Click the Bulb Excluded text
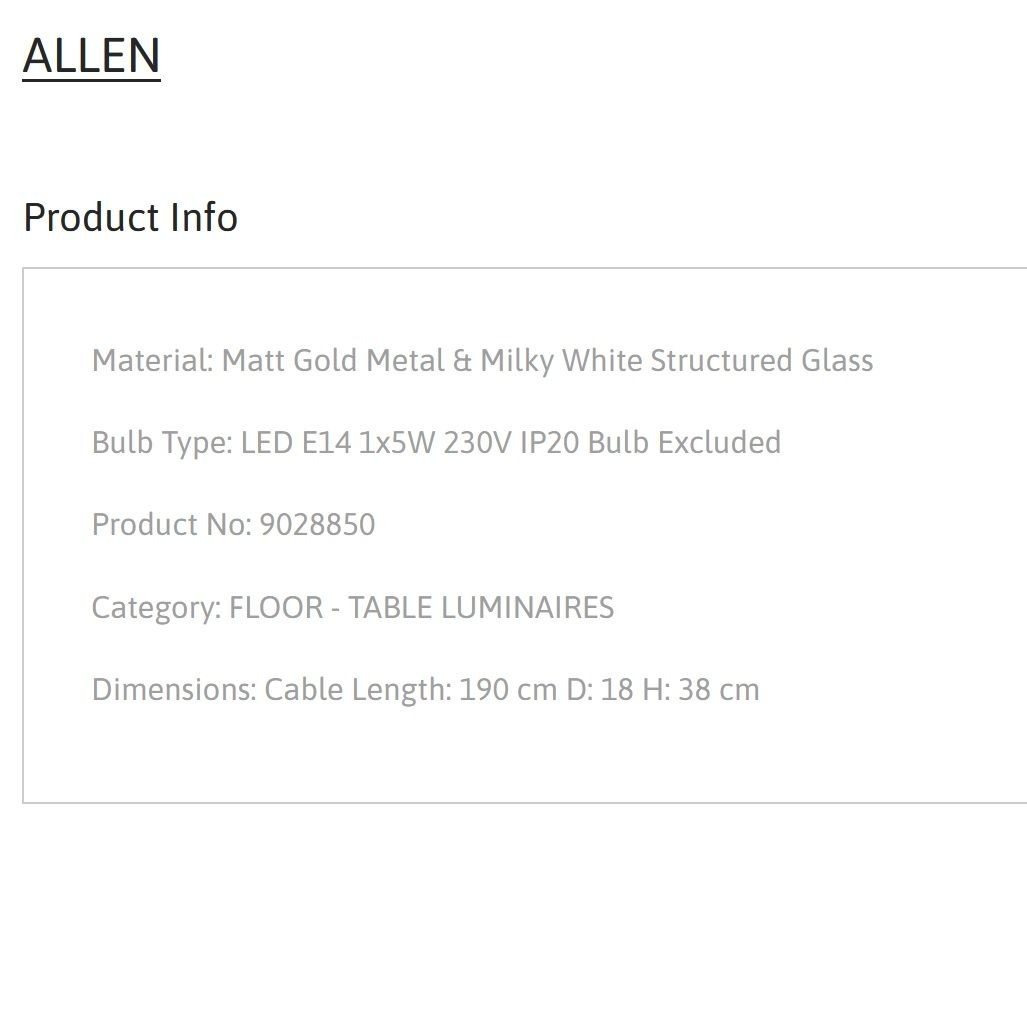Viewport: 1027px width, 1027px height. click(x=684, y=443)
